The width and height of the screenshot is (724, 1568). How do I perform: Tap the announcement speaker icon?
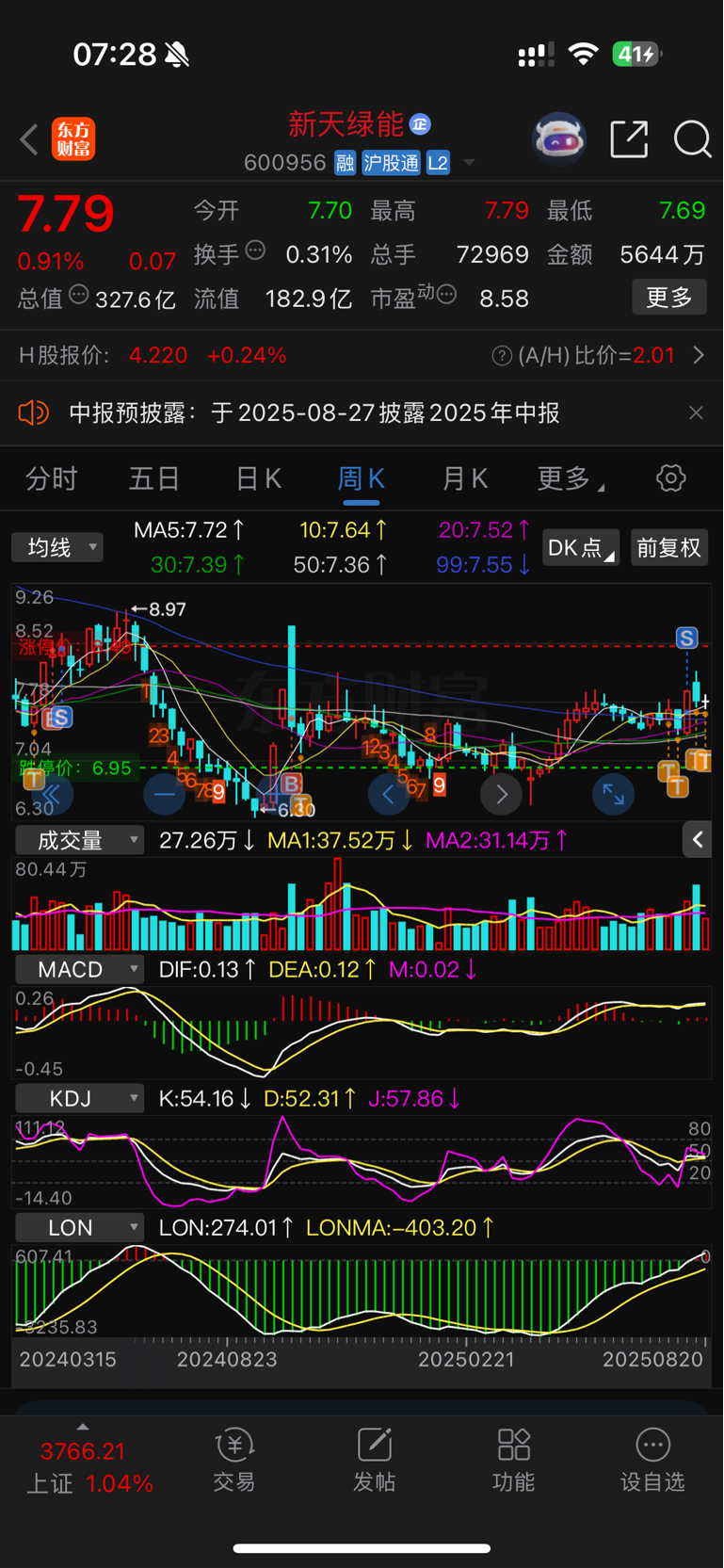[x=33, y=412]
